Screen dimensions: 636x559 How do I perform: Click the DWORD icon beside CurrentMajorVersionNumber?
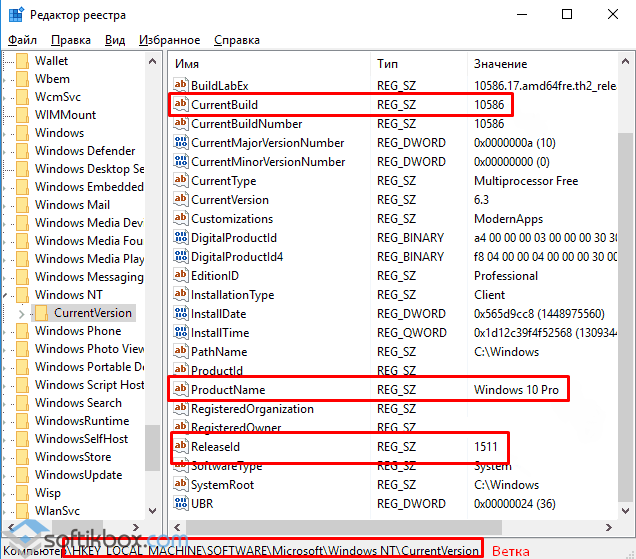pyautogui.click(x=181, y=143)
